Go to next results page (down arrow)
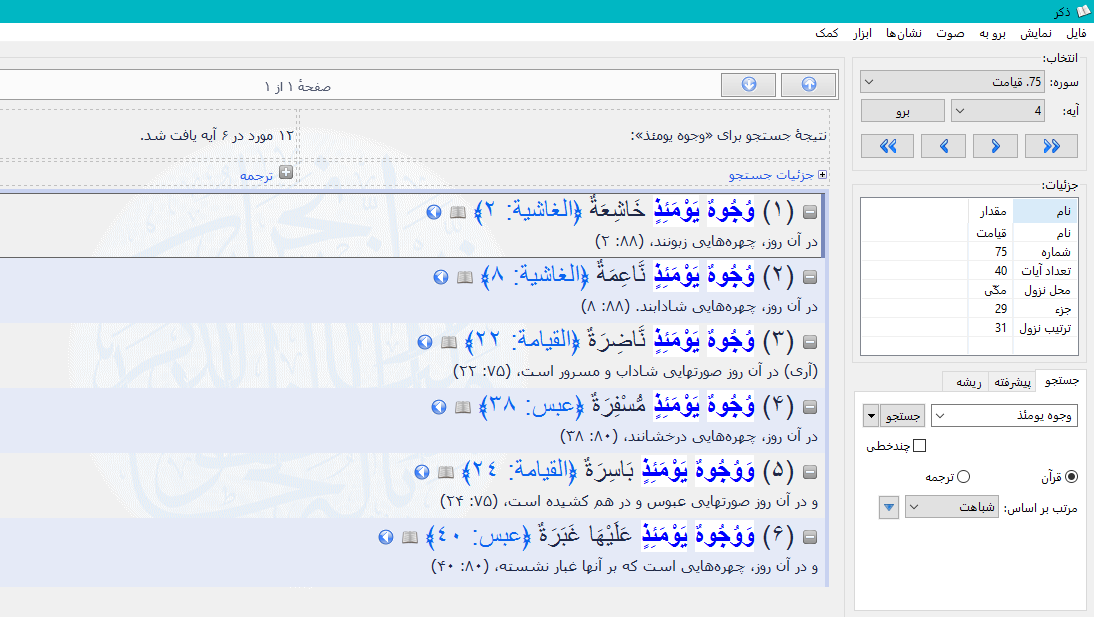The height and width of the screenshot is (617, 1094). pos(749,84)
